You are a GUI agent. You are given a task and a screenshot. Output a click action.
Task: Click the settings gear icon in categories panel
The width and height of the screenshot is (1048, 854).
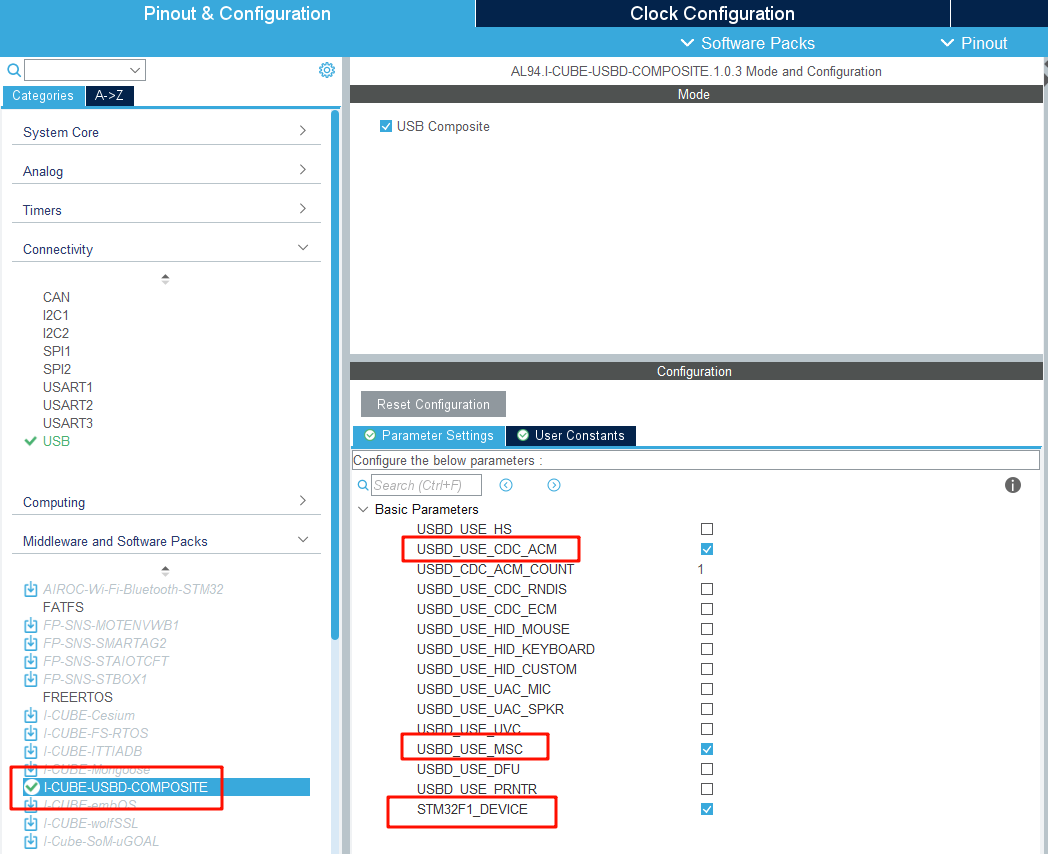point(326,70)
